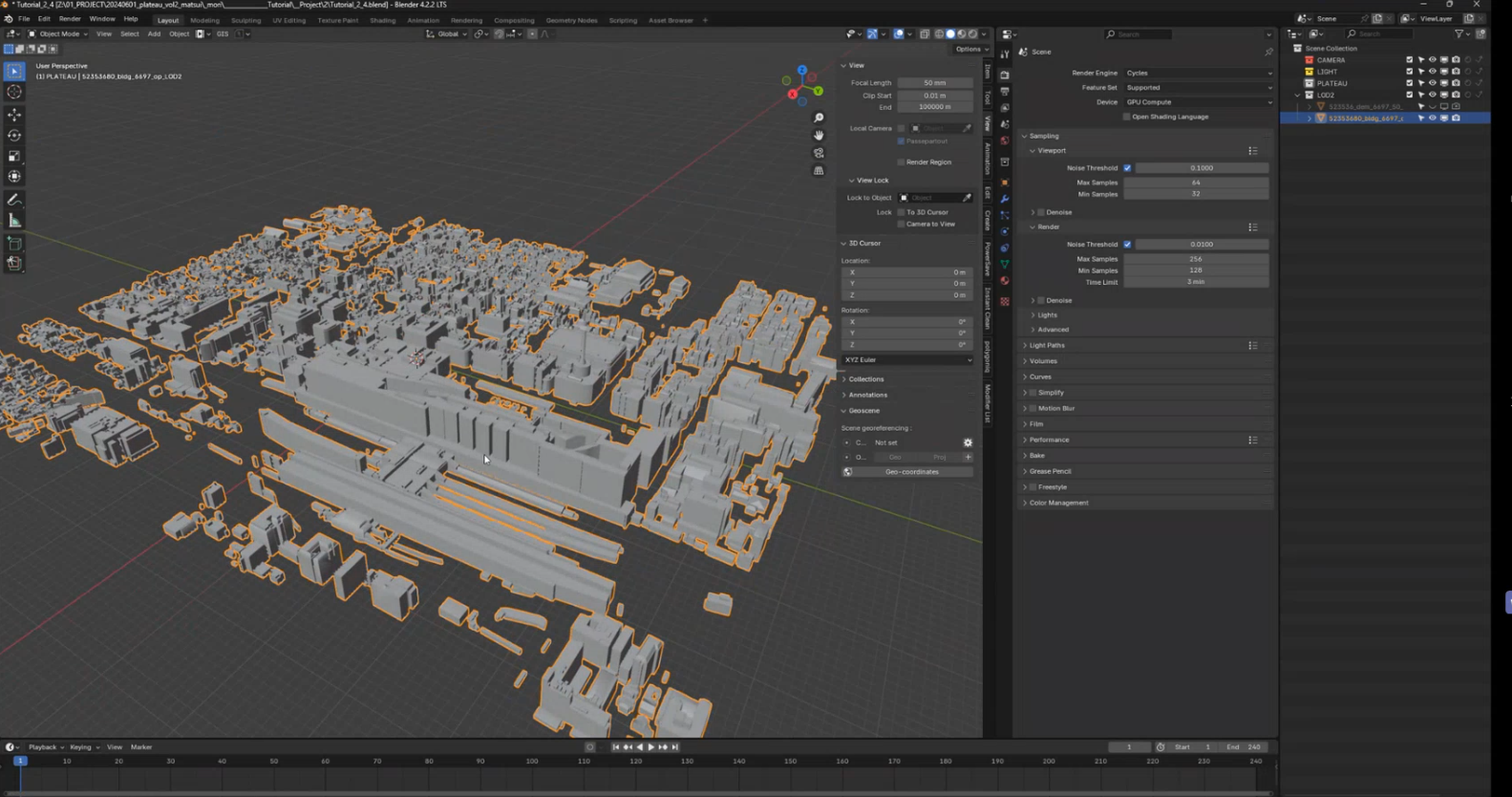Viewport: 1512px width, 797px height.
Task: Open the Tool properties tab icon
Action: (1005, 55)
